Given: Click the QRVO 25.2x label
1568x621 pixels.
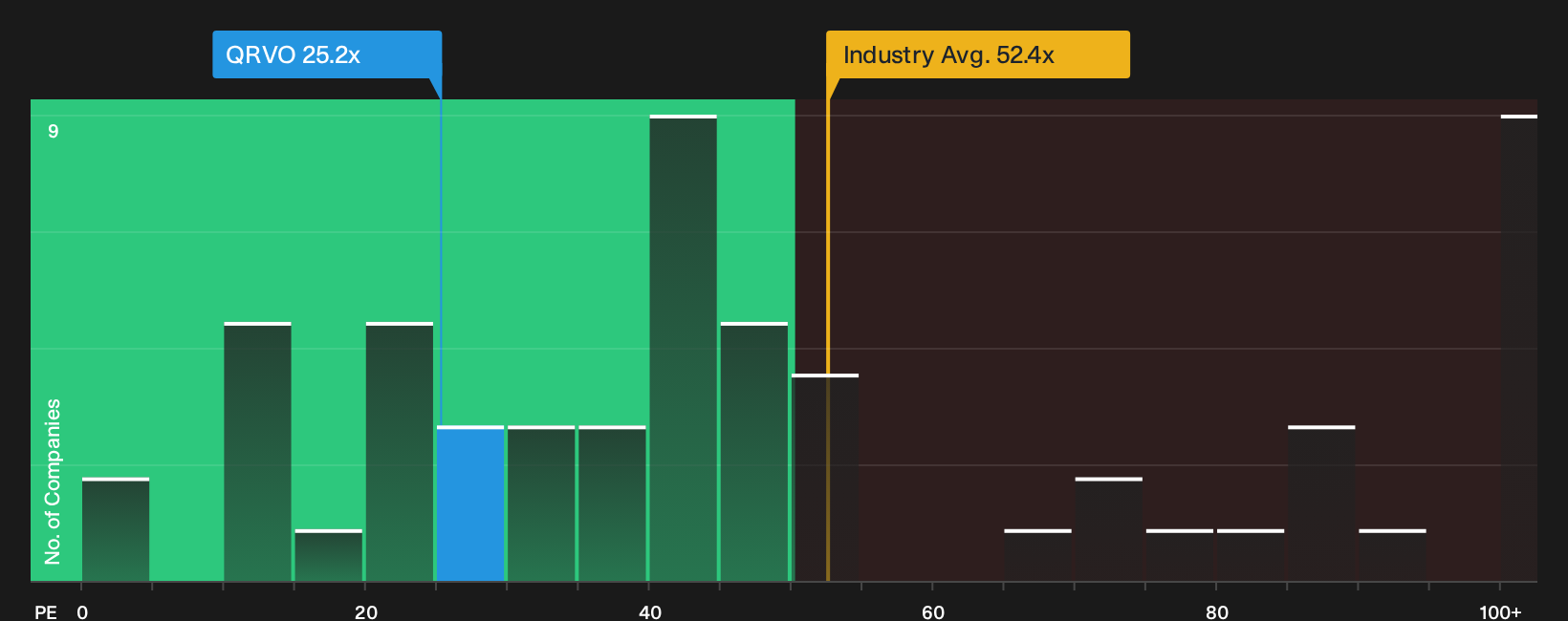Looking at the screenshot, I should [327, 54].
